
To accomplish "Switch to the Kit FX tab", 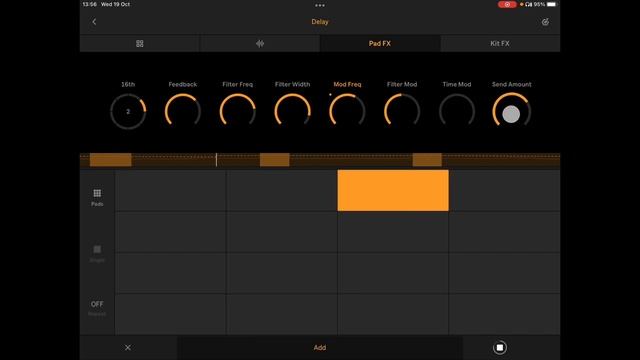I will 500,43.
